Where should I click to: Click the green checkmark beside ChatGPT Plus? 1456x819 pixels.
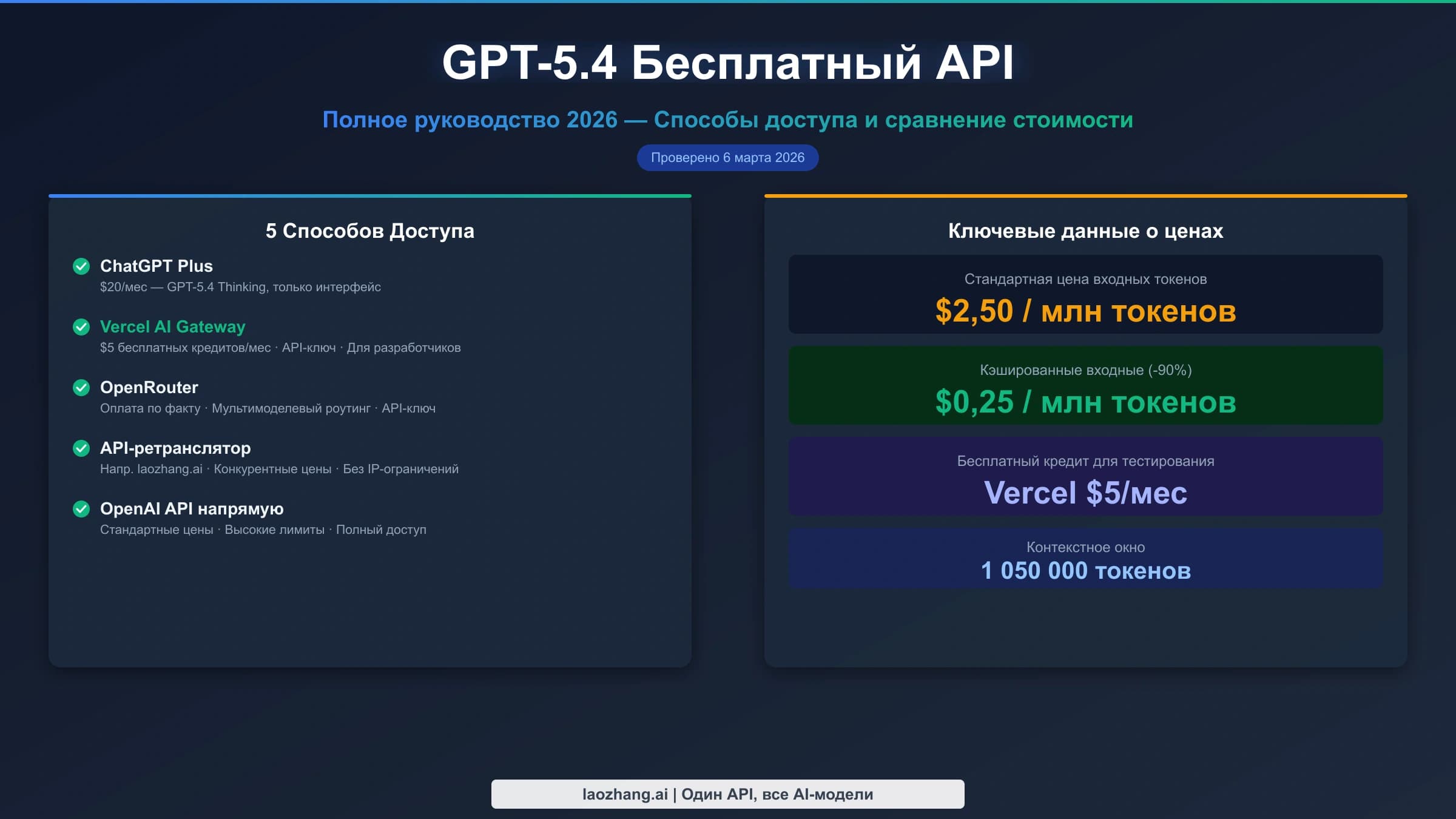pos(81,266)
